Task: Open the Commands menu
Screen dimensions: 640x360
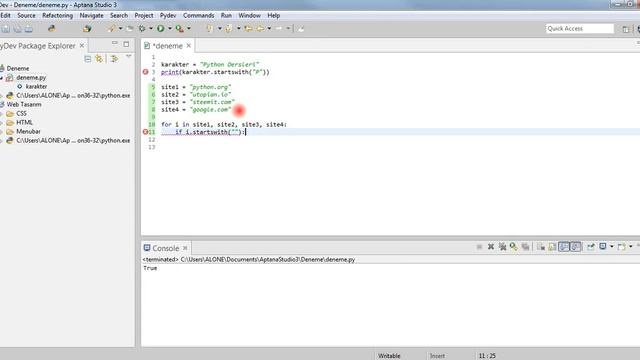Action: [x=198, y=16]
